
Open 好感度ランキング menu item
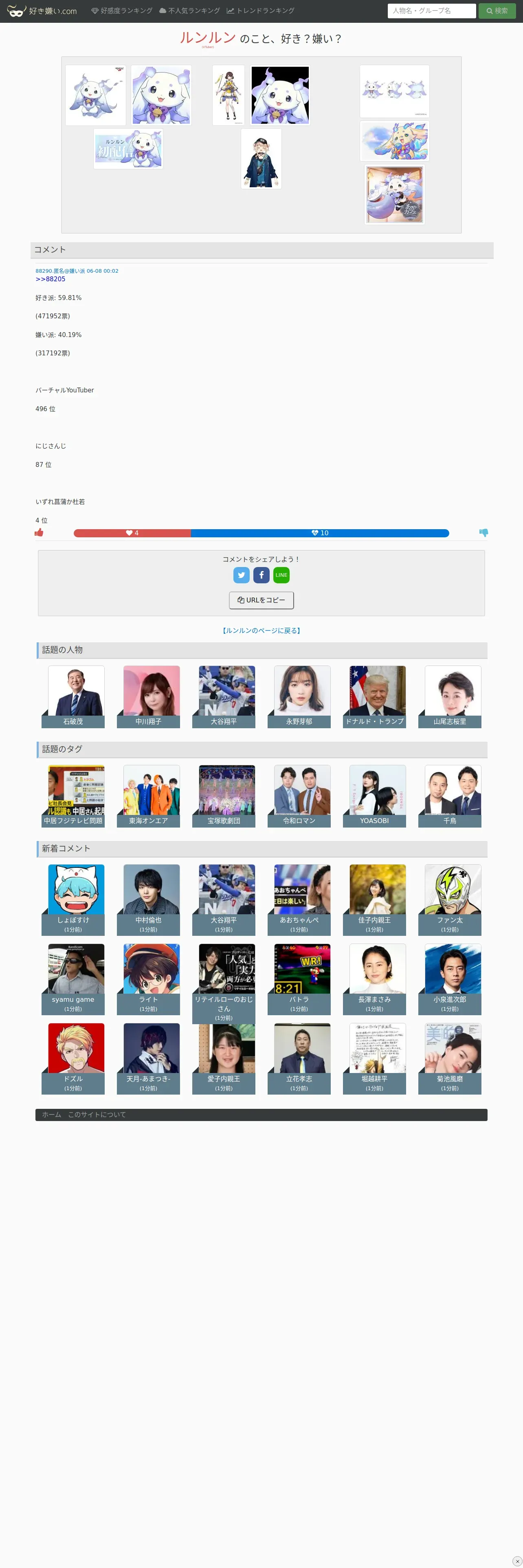point(122,11)
